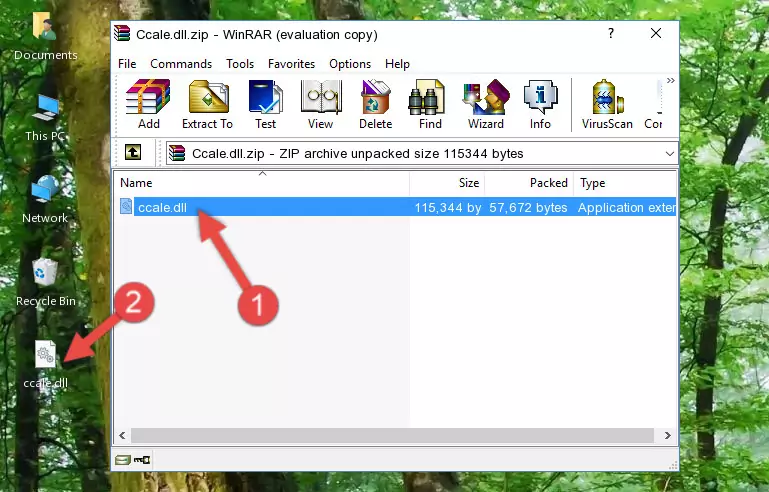Run the Test archive tool
The image size is (769, 492).
point(265,104)
